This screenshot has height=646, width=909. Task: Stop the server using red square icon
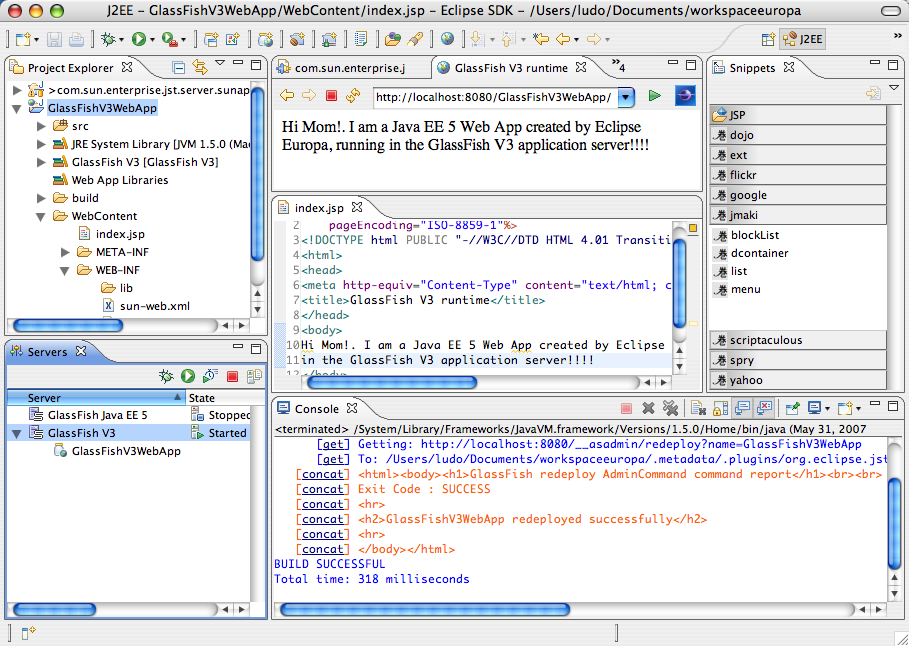tap(232, 376)
